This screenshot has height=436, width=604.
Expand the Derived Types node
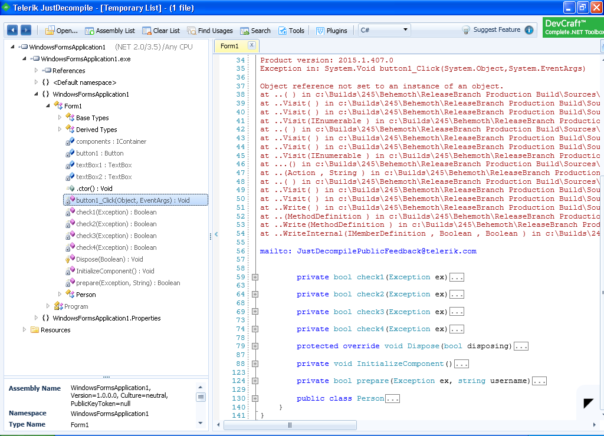point(59,129)
